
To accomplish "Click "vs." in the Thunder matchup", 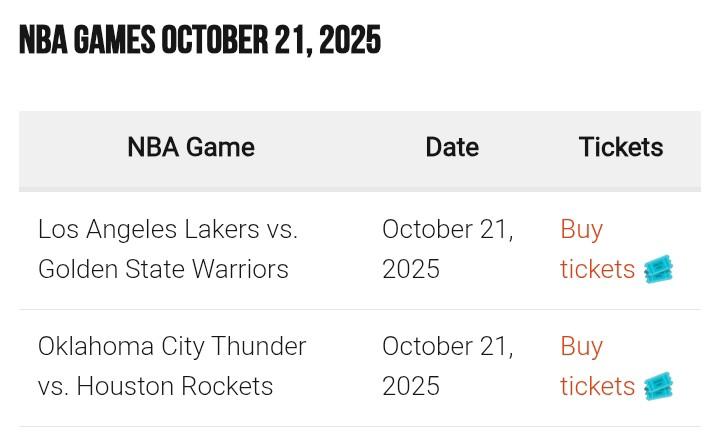I will coord(53,386).
